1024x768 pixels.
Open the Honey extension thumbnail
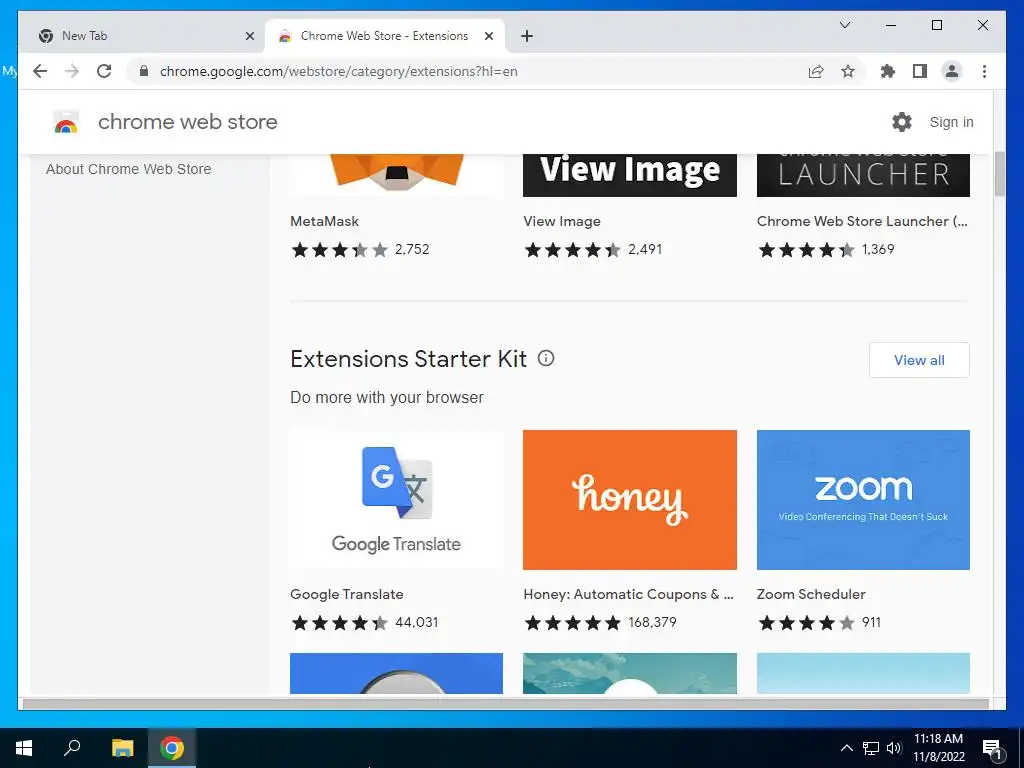[630, 500]
